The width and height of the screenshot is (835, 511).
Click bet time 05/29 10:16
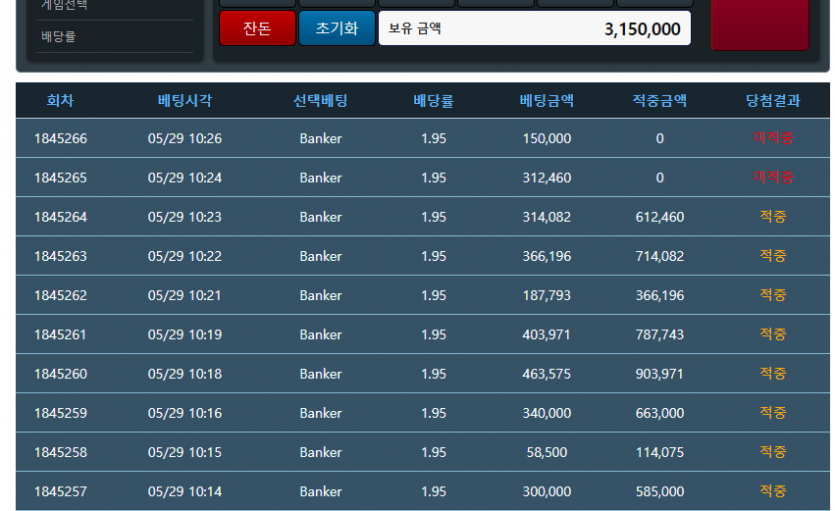click(185, 413)
